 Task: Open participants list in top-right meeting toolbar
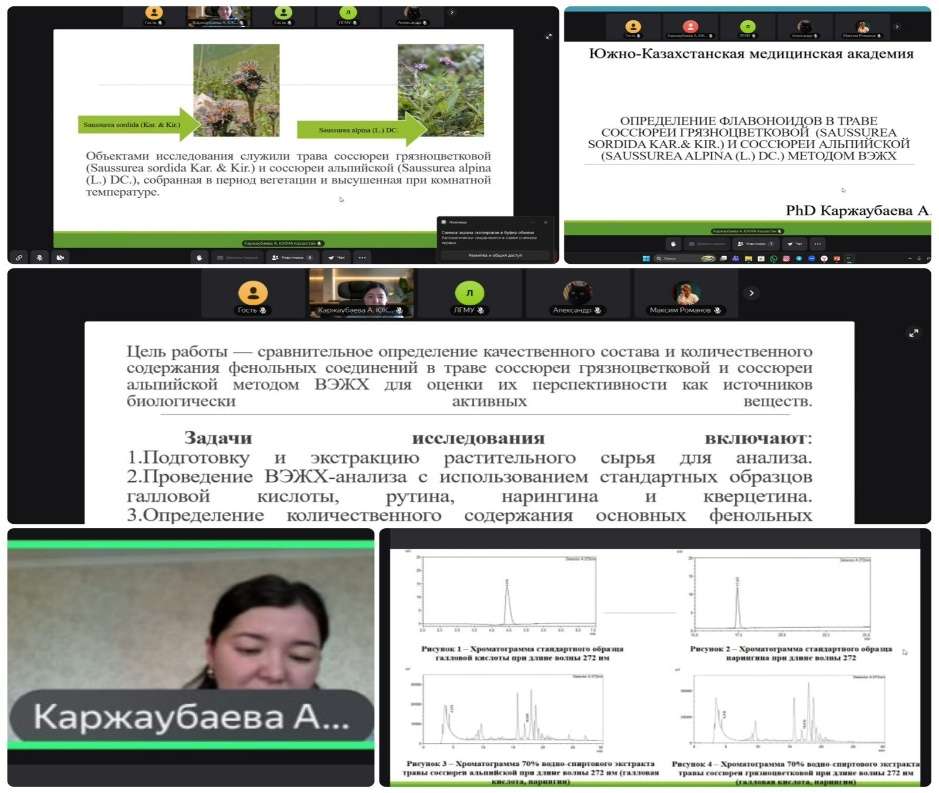point(754,243)
